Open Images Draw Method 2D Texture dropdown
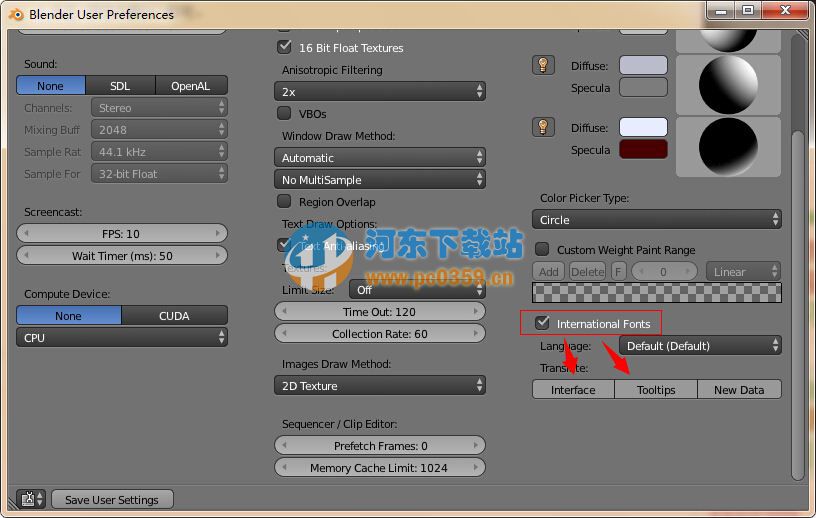Viewport: 816px width, 518px height. pyautogui.click(x=380, y=385)
